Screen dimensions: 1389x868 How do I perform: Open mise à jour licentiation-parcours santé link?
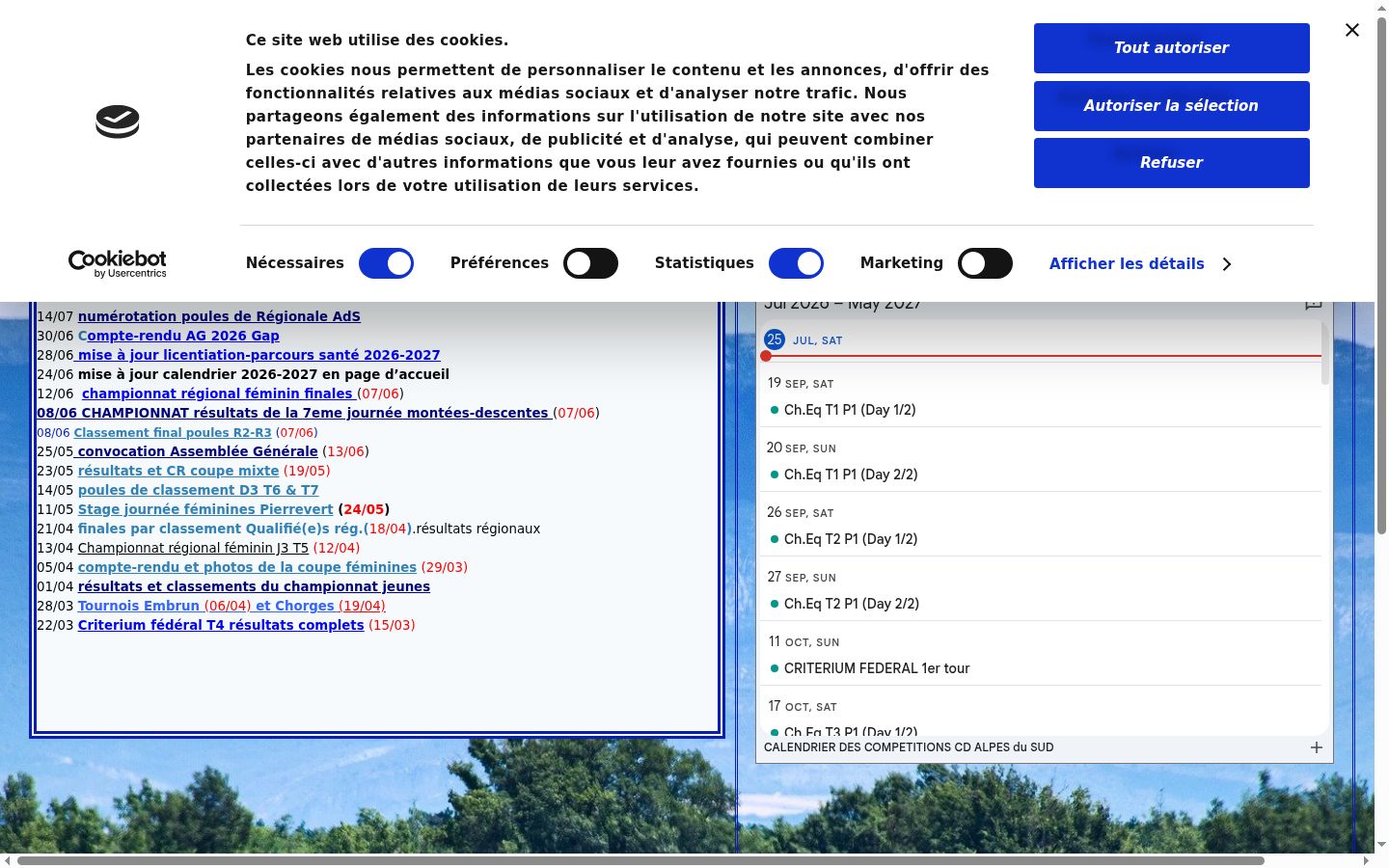[258, 355]
